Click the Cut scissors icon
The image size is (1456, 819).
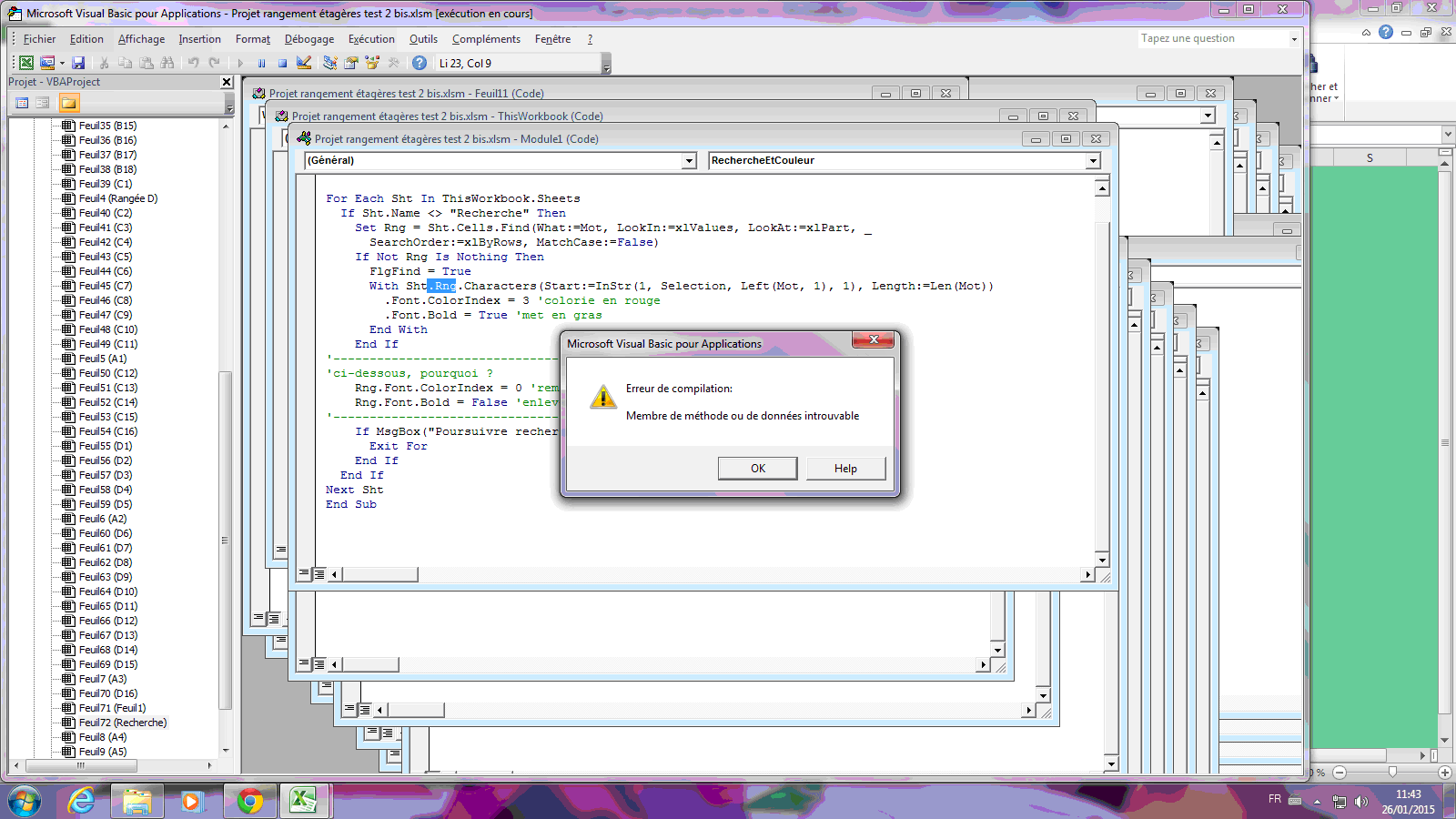(x=105, y=63)
